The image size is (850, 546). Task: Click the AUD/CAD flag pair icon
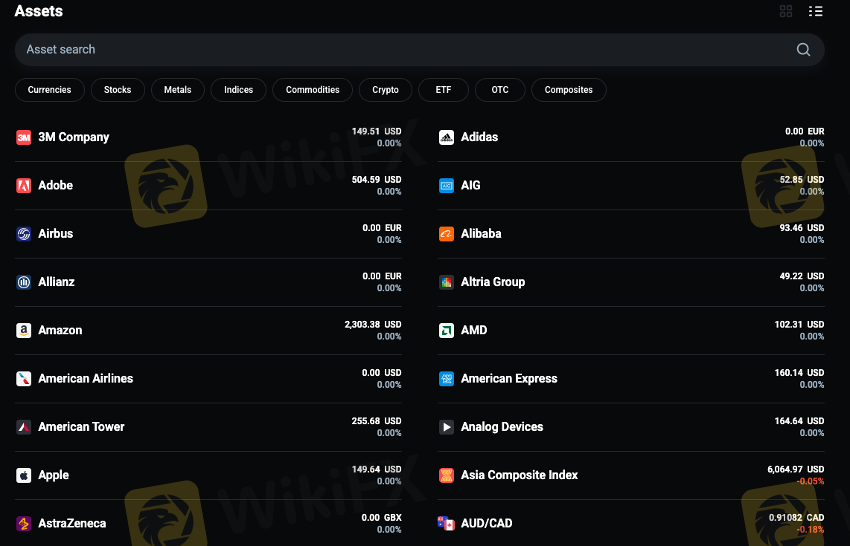point(446,523)
